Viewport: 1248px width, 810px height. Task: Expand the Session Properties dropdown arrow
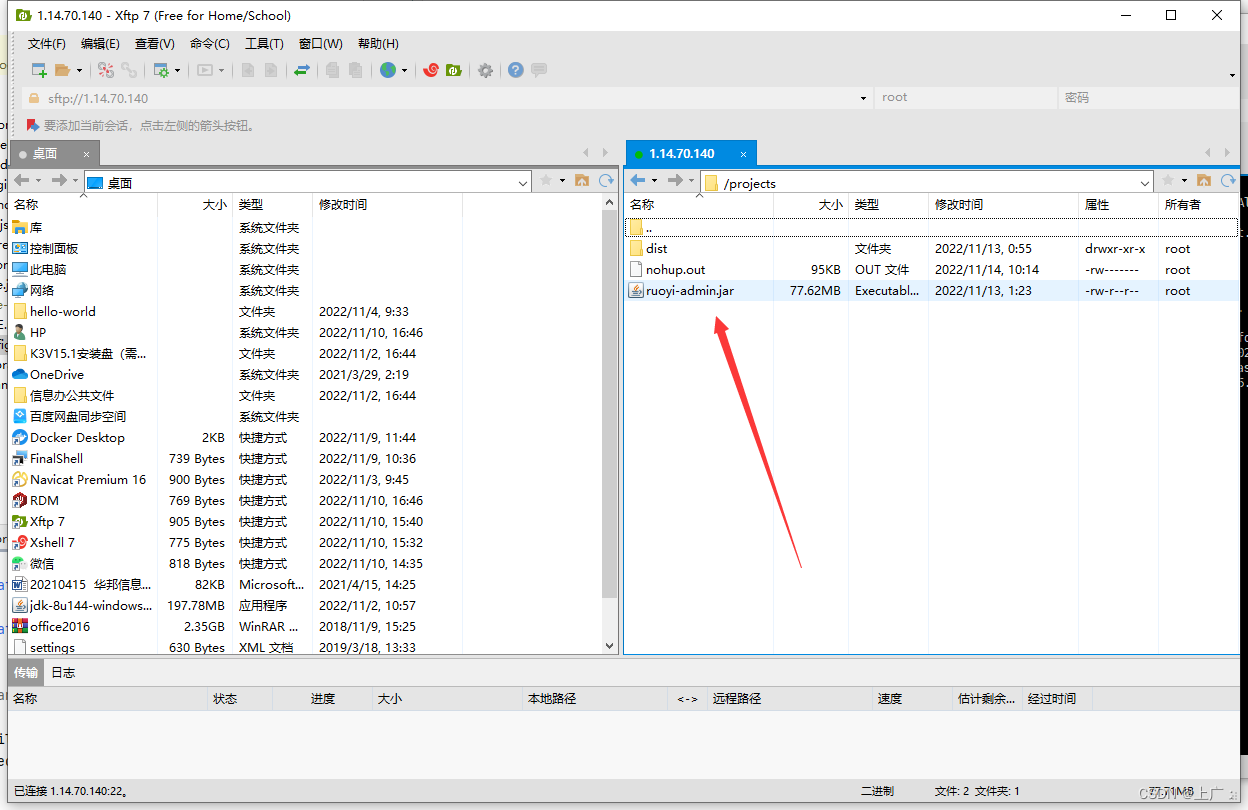[x=177, y=70]
